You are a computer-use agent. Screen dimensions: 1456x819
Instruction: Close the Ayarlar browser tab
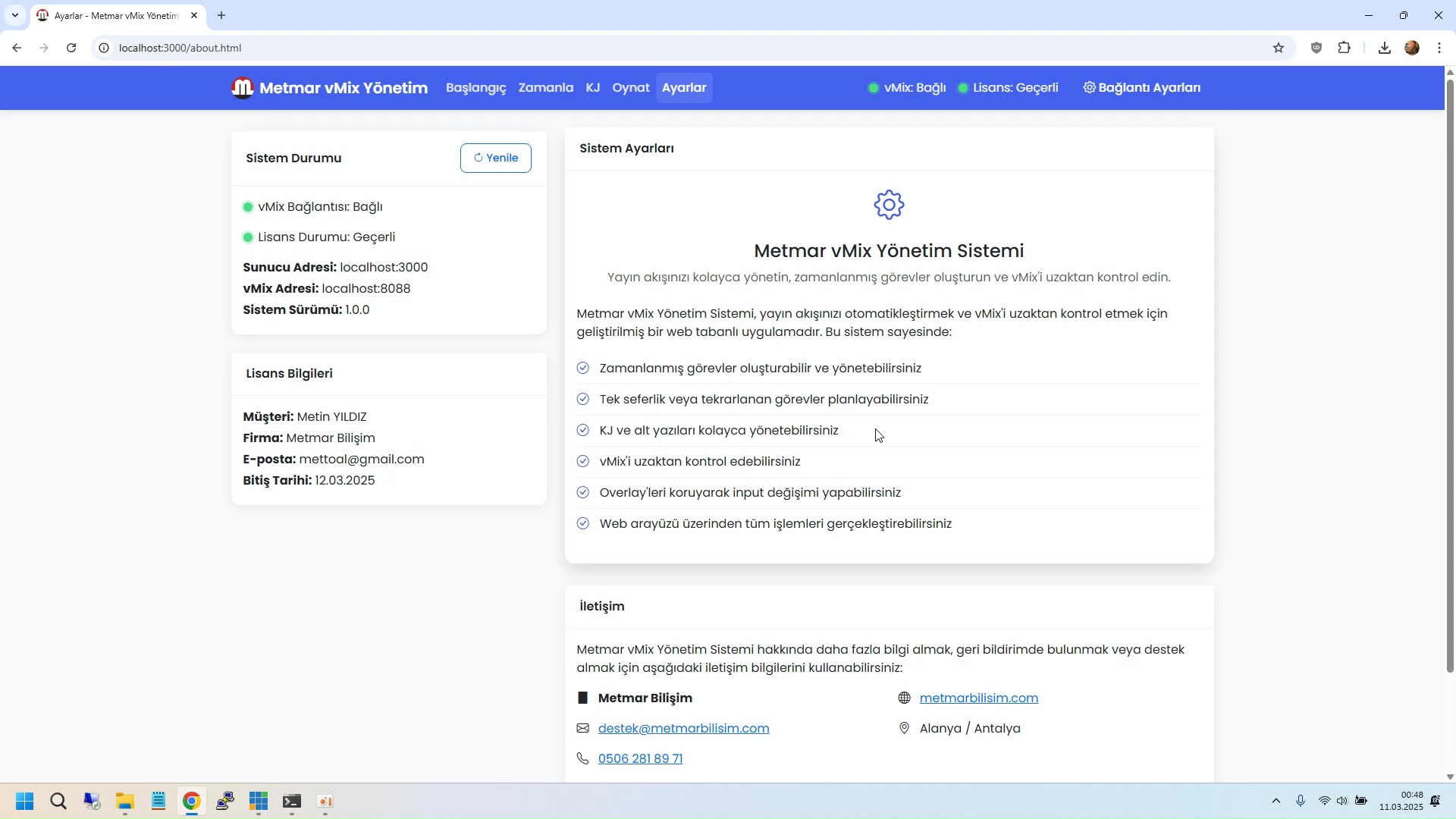[x=194, y=15]
